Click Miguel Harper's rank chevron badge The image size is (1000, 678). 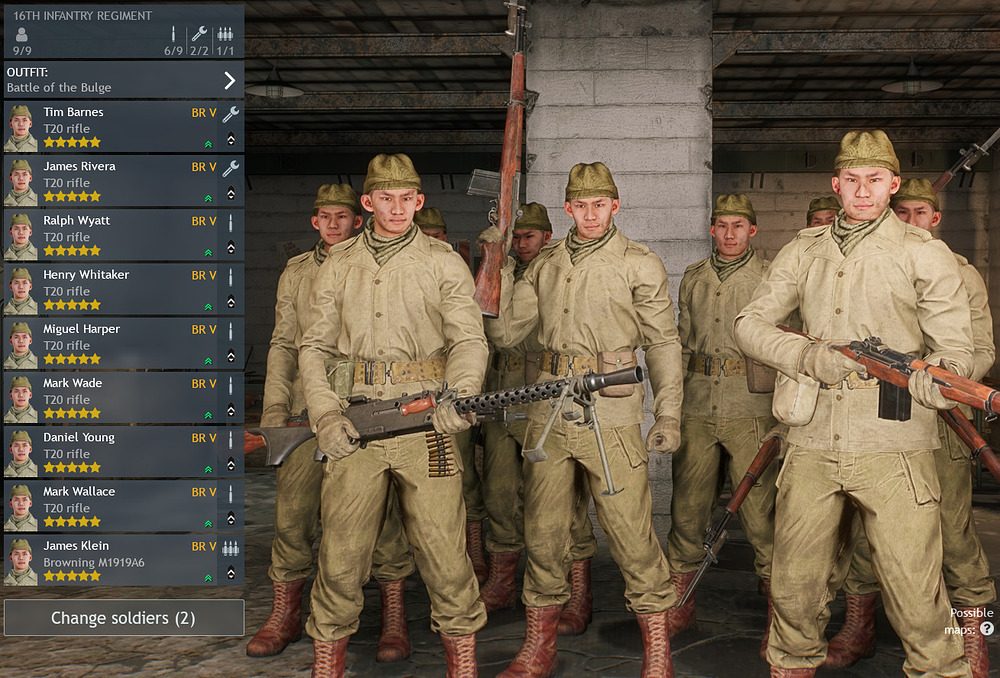click(231, 355)
